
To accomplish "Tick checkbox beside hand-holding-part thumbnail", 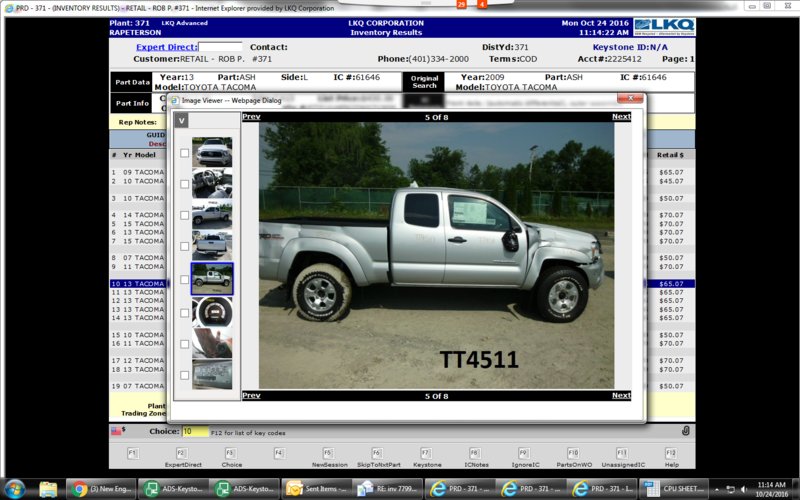I will click(x=185, y=343).
